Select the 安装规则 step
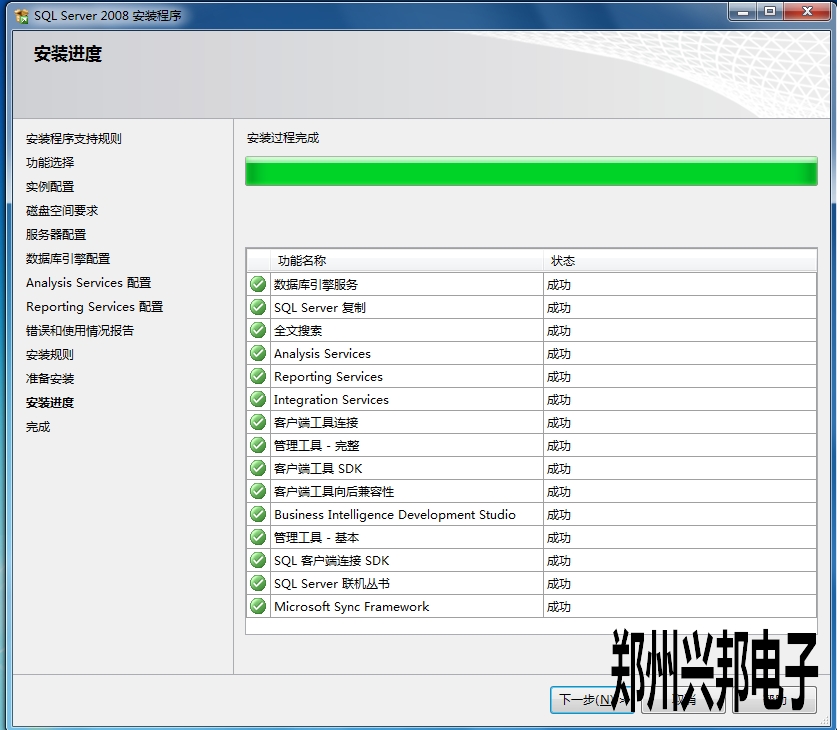 (50, 355)
